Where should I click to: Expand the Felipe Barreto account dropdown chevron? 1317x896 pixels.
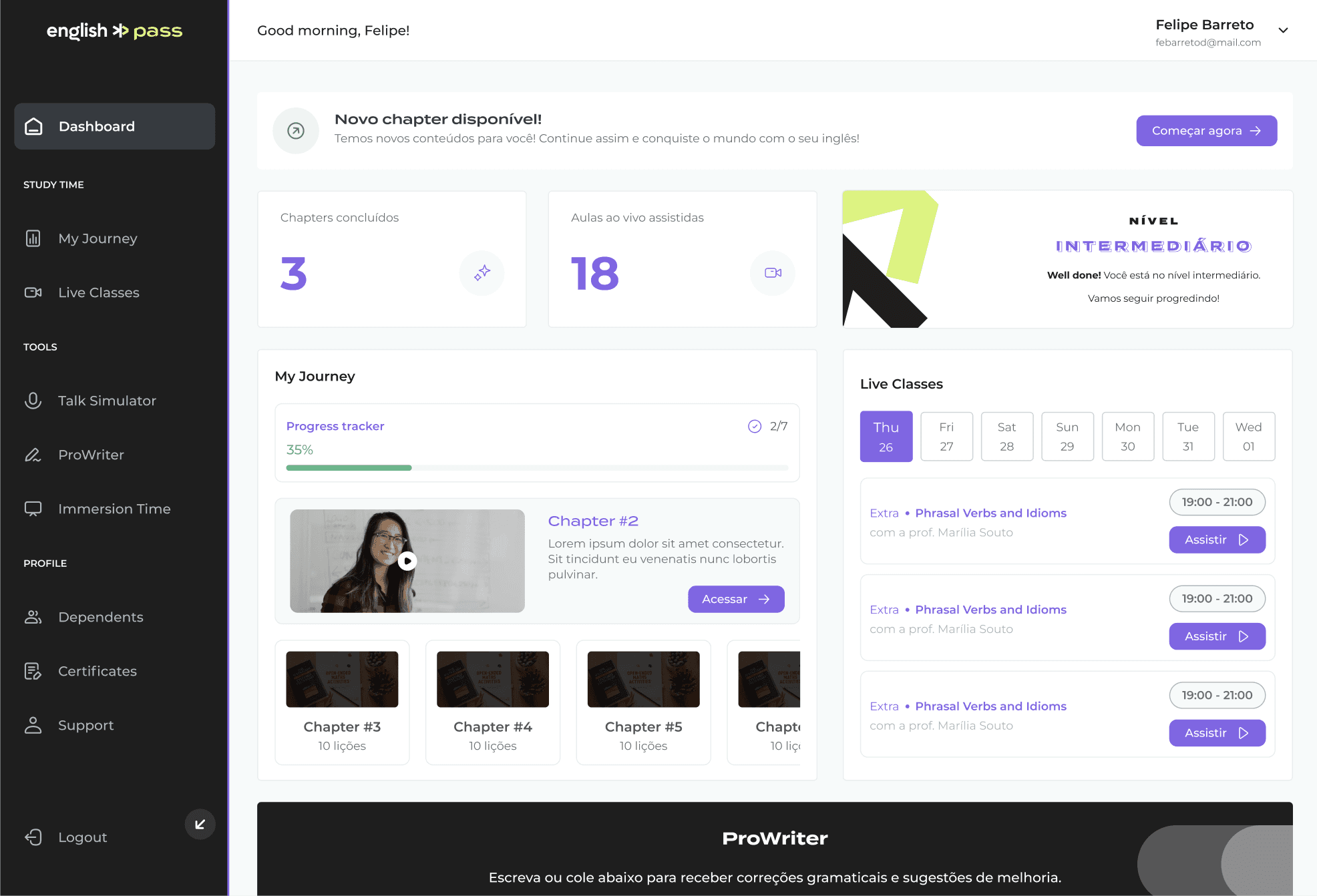click(x=1283, y=31)
